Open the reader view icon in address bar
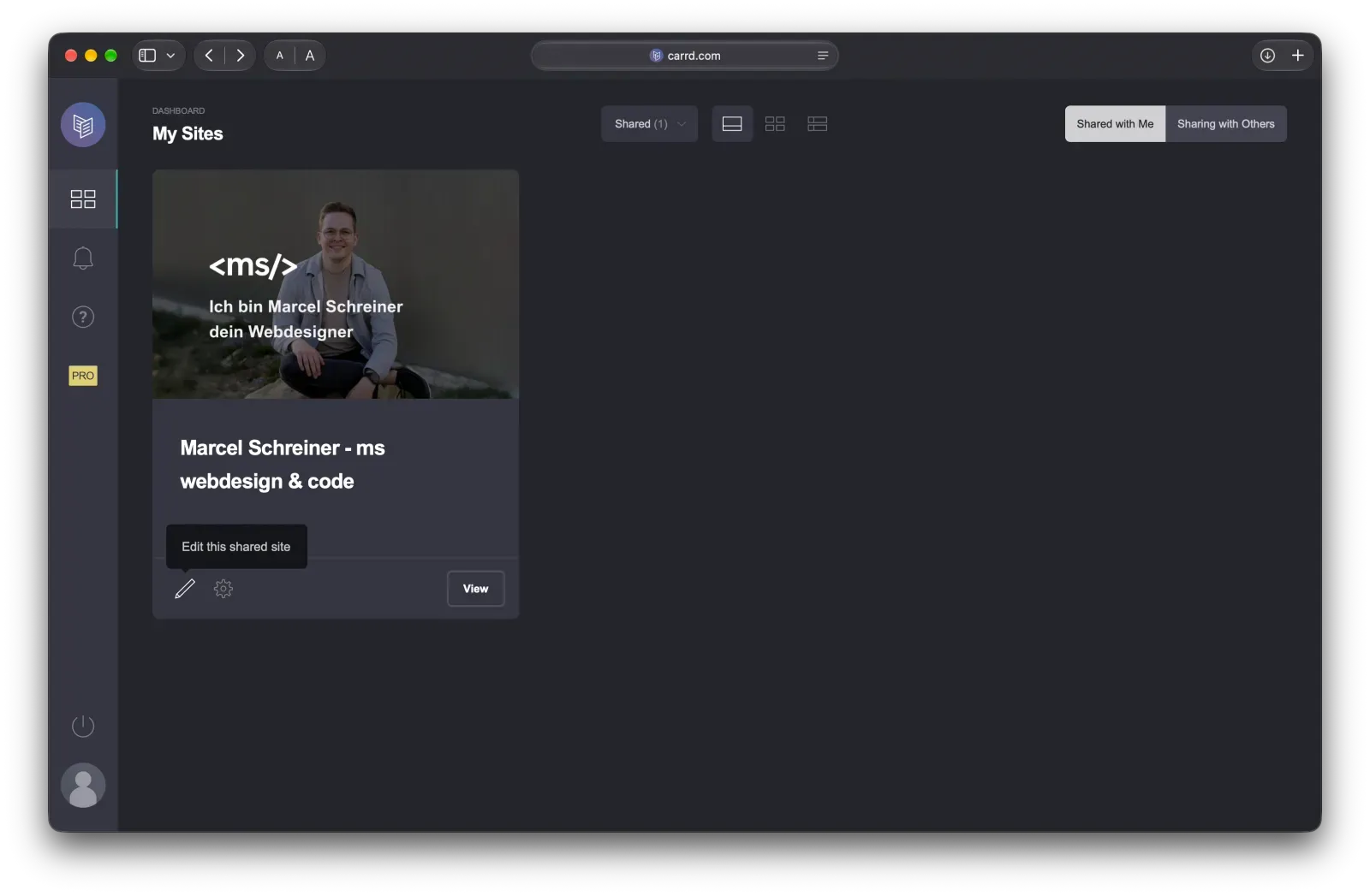The height and width of the screenshot is (896, 1370). [823, 56]
